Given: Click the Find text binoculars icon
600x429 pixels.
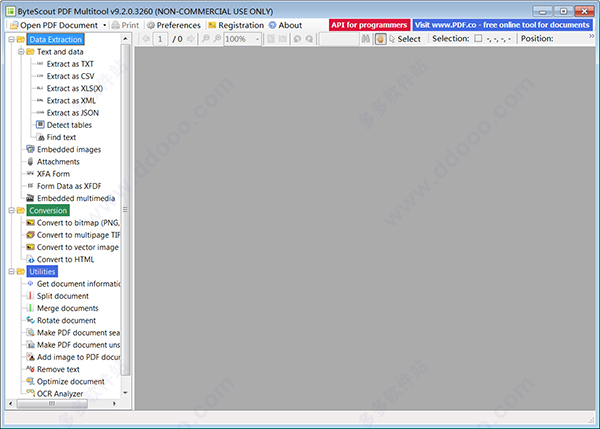Looking at the screenshot, I should click(x=41, y=137).
